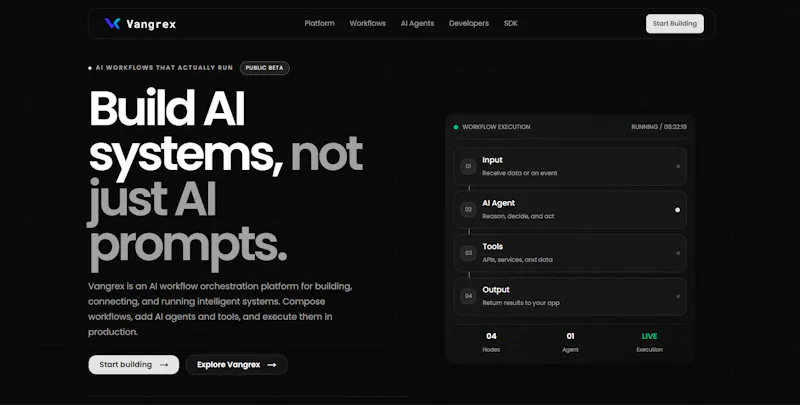Click the 'APIs, services, and data' text
Viewport: 800px width, 405px height.
coord(517,260)
